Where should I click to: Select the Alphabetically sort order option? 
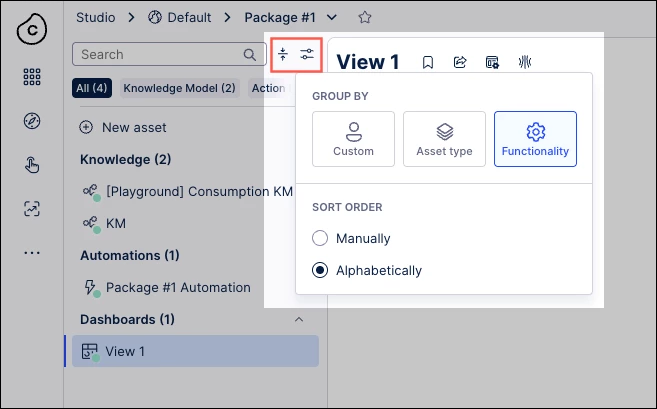[367, 270]
